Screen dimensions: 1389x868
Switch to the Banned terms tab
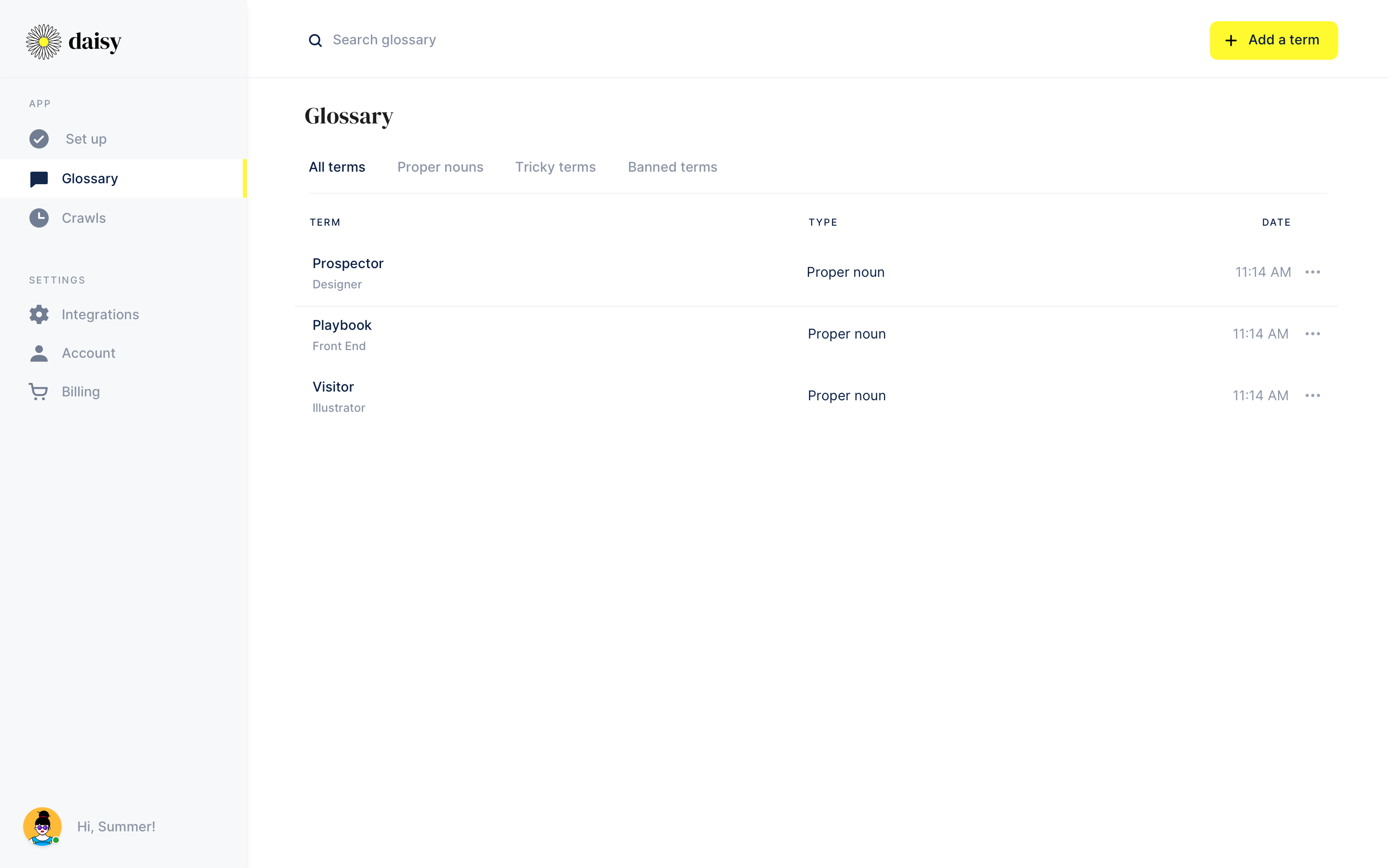pos(672,167)
